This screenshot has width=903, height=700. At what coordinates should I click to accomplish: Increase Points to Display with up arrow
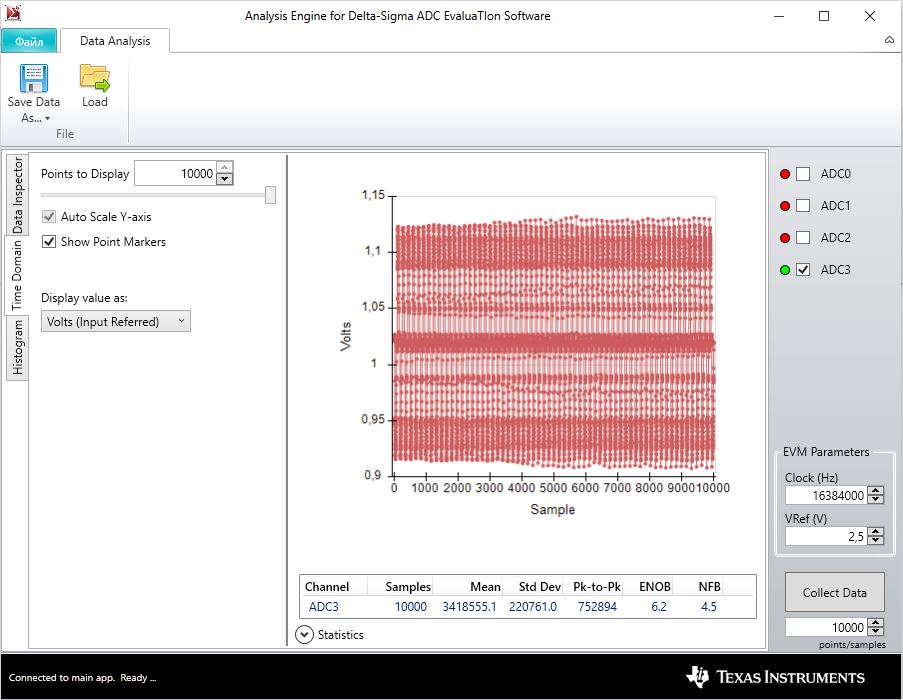click(x=225, y=168)
